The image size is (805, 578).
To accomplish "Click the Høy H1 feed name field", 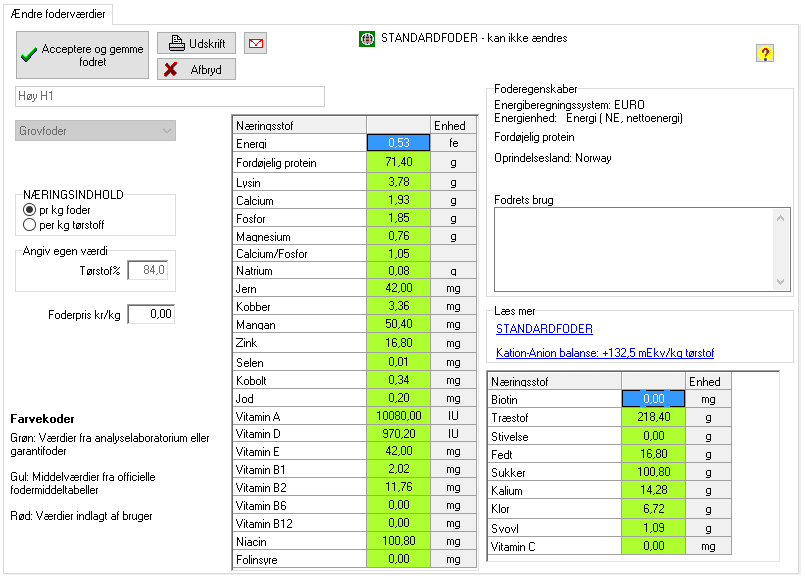I will pos(170,96).
